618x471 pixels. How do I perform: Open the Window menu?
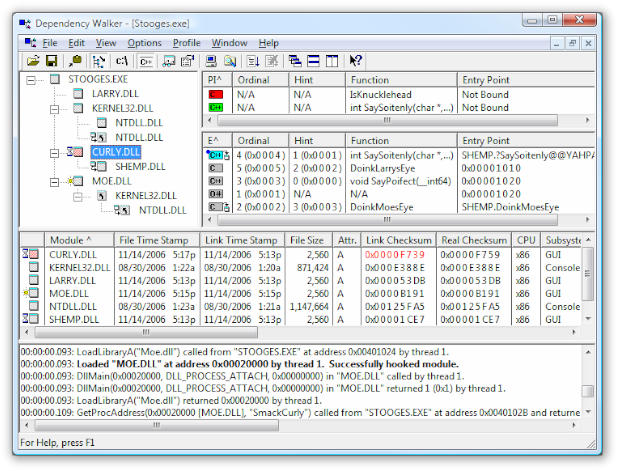point(229,43)
